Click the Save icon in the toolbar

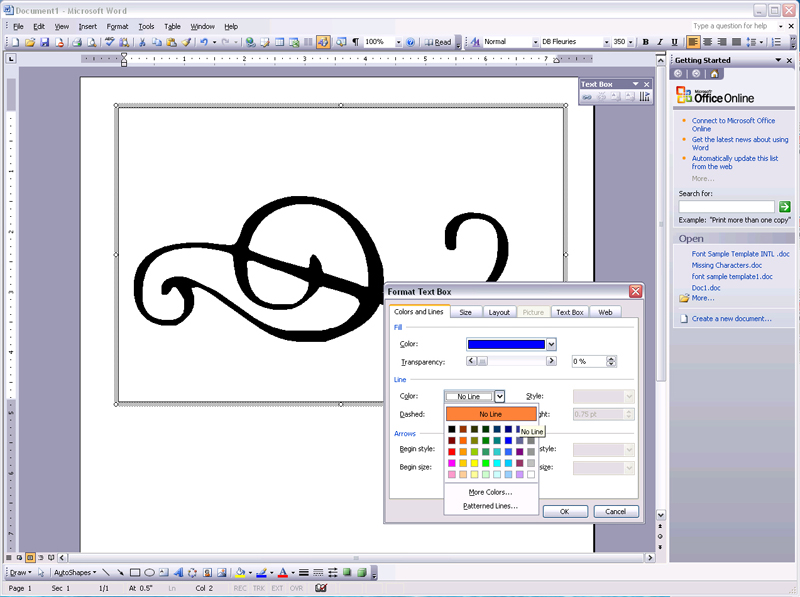(45, 43)
